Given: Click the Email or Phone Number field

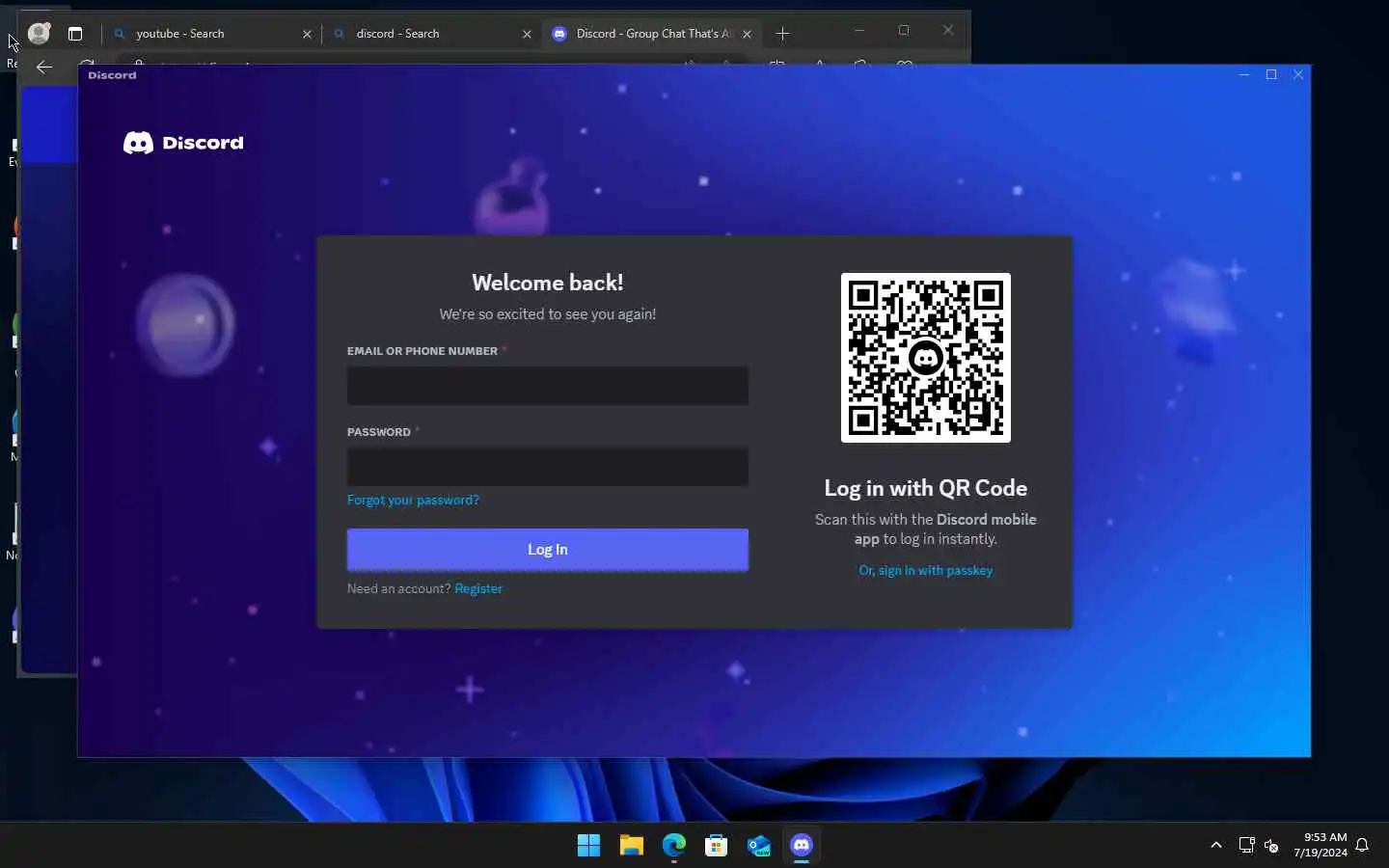Looking at the screenshot, I should point(547,386).
